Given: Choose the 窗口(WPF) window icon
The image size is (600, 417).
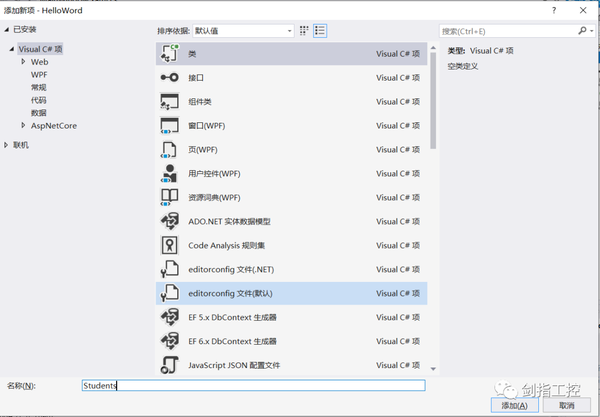Looking at the screenshot, I should click(x=170, y=126).
